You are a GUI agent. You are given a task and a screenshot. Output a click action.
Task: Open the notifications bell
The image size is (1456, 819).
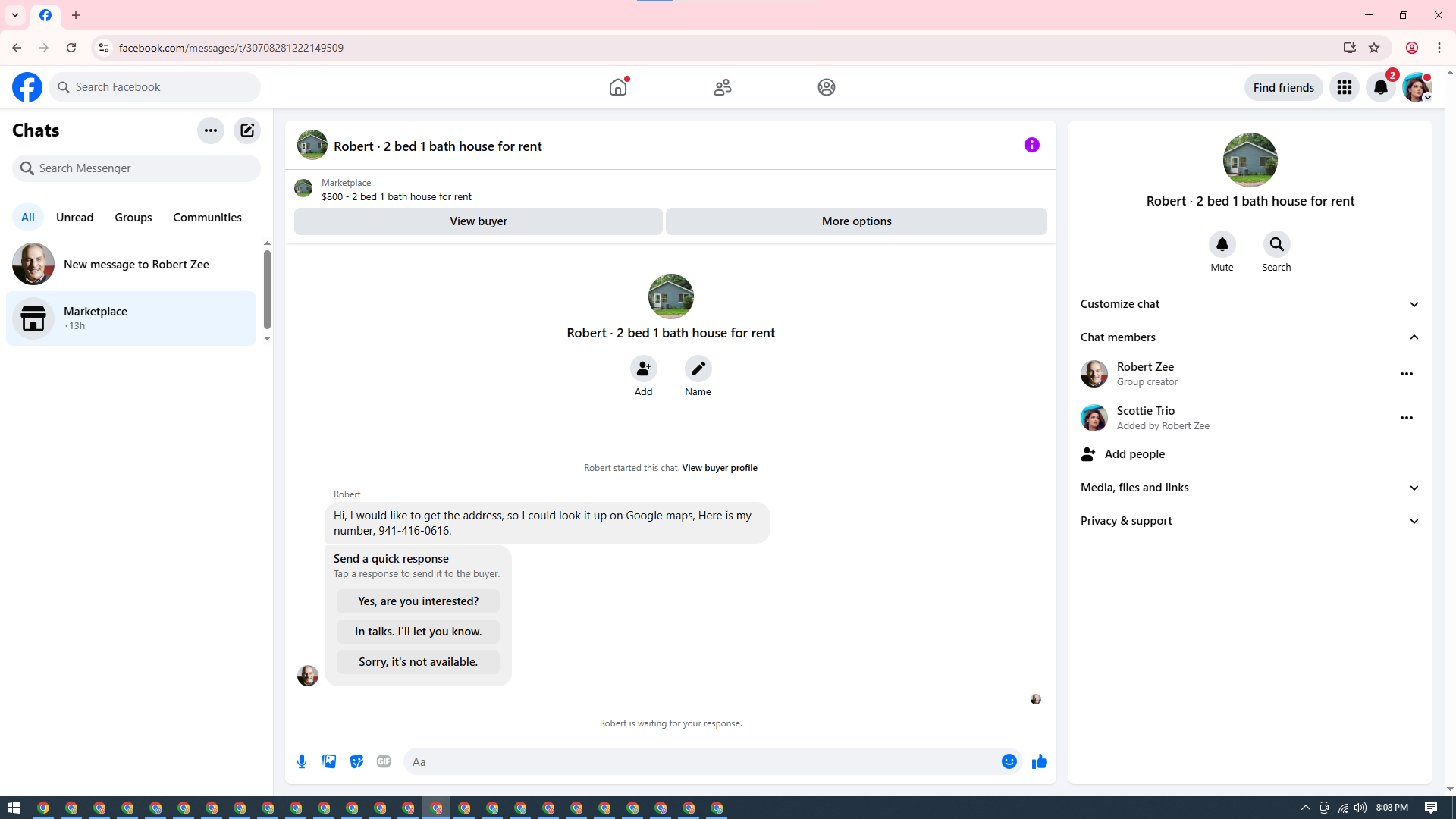(x=1380, y=87)
